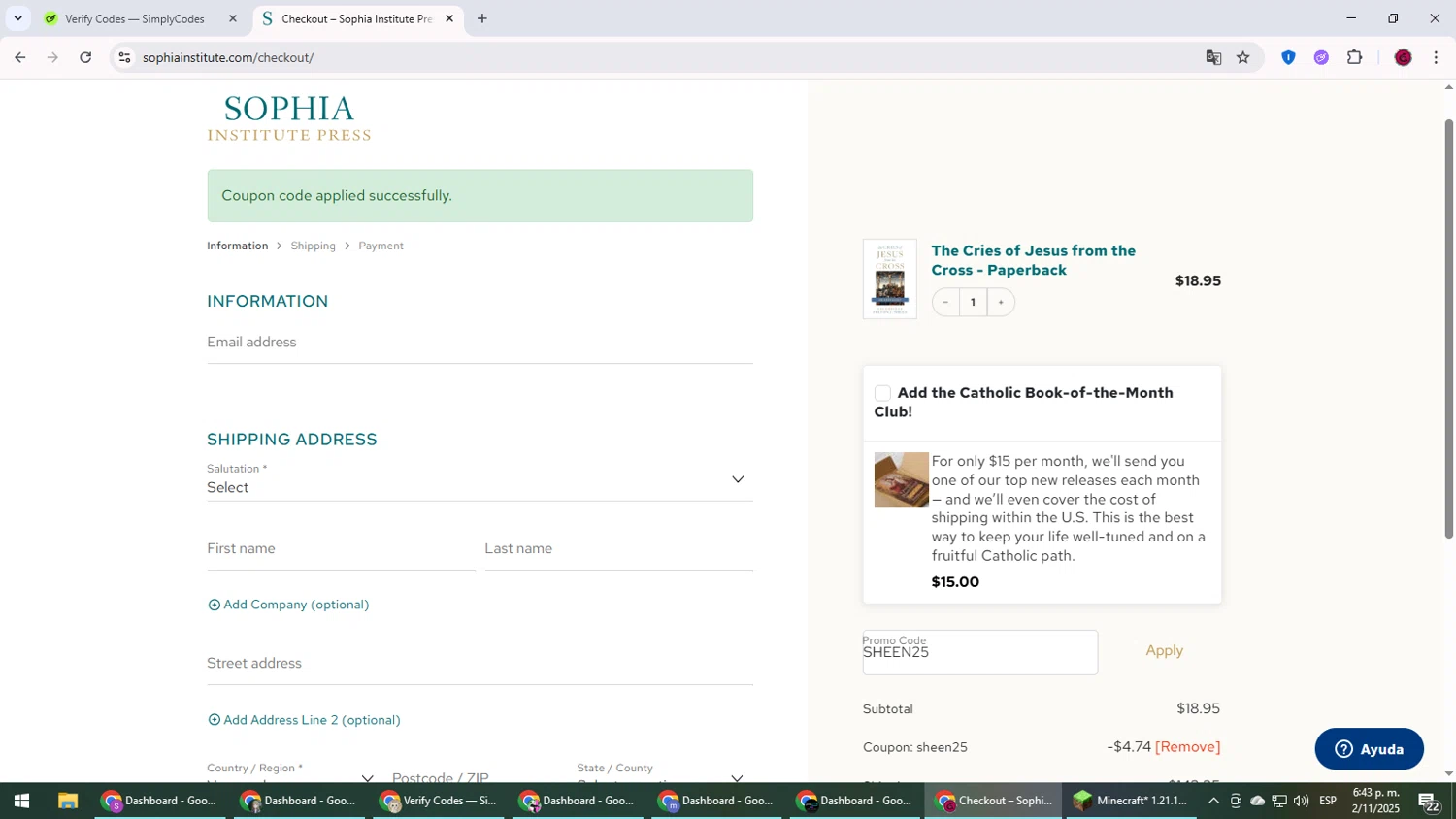Open the site information icon in the address bar
1456x819 pixels.
point(124,57)
